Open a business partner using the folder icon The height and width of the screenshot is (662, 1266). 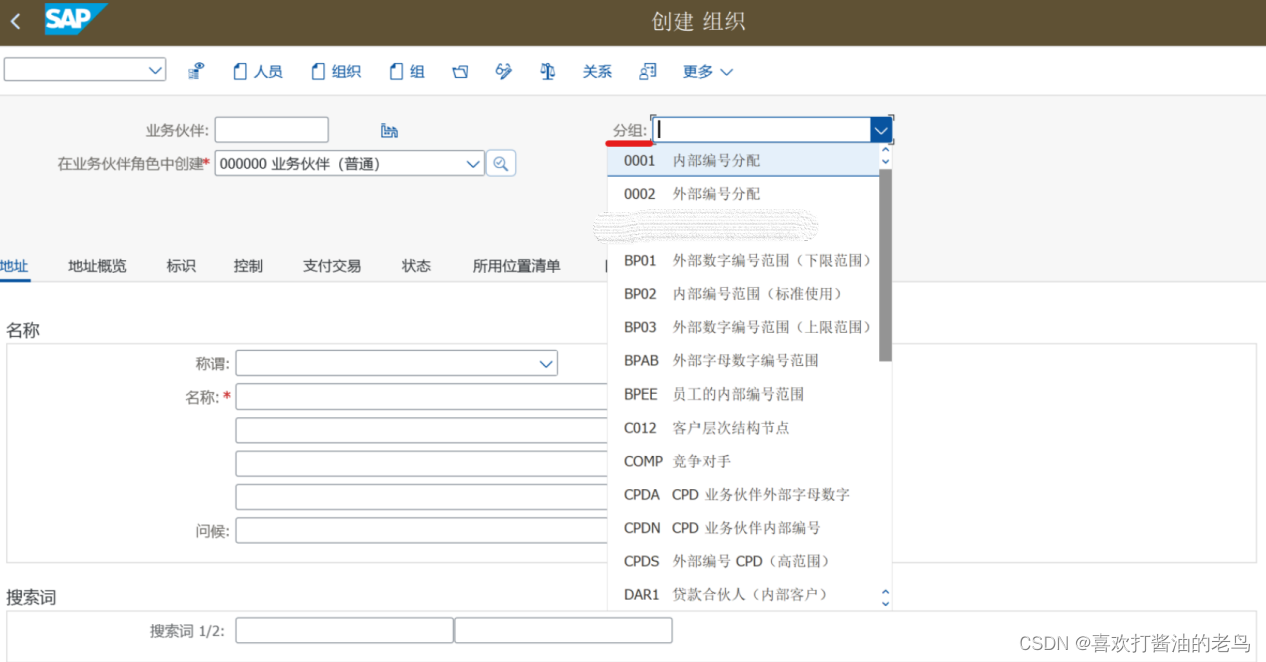pos(460,71)
